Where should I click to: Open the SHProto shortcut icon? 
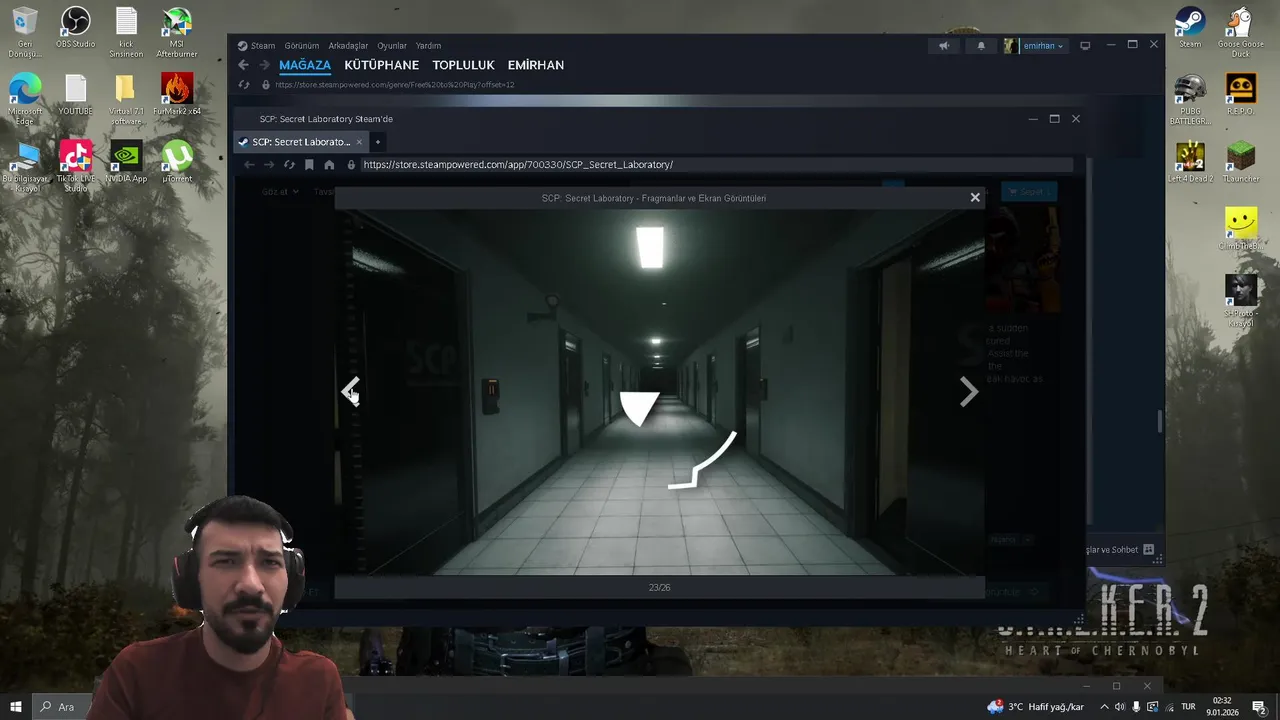tap(1241, 300)
